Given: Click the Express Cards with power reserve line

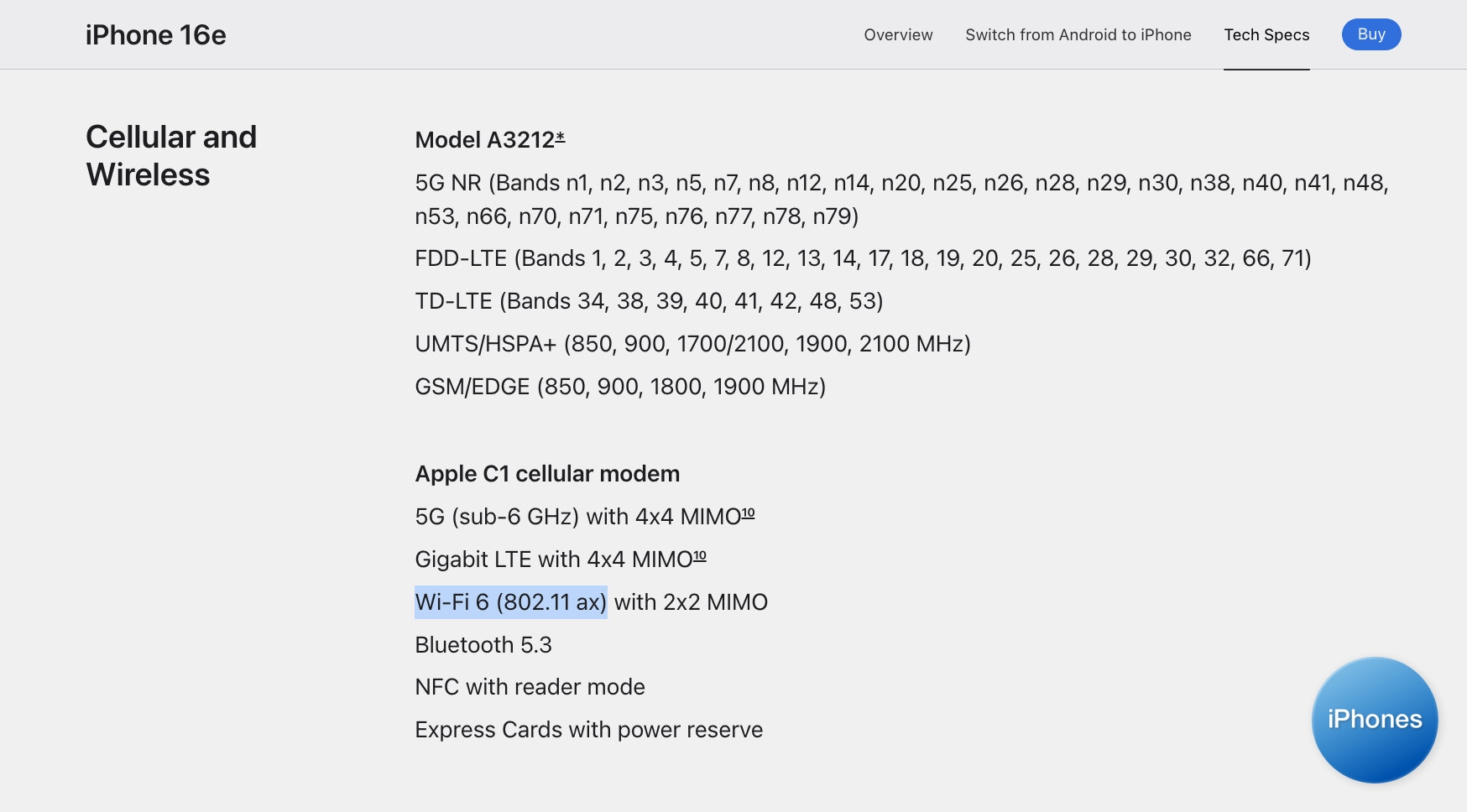Looking at the screenshot, I should tap(588, 730).
